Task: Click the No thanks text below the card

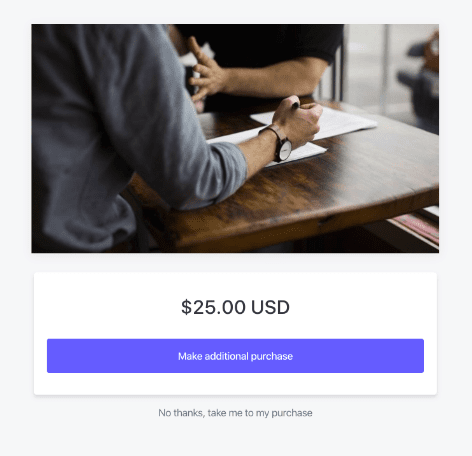Action: pos(181,413)
